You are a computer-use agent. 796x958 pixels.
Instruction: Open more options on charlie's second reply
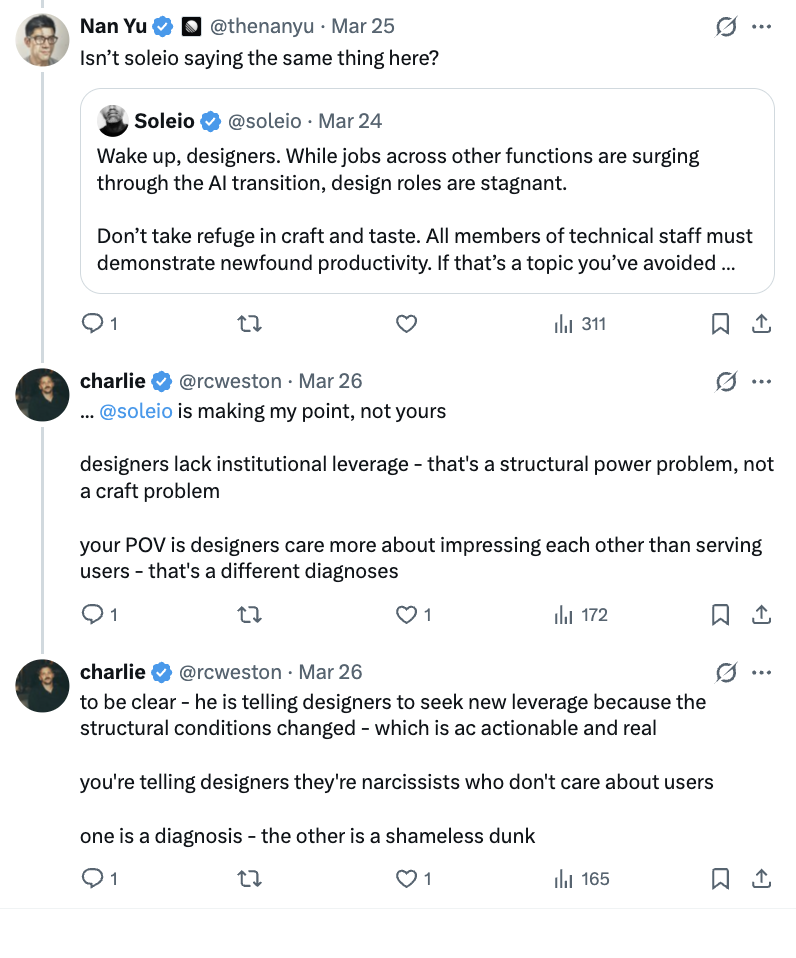(x=762, y=673)
